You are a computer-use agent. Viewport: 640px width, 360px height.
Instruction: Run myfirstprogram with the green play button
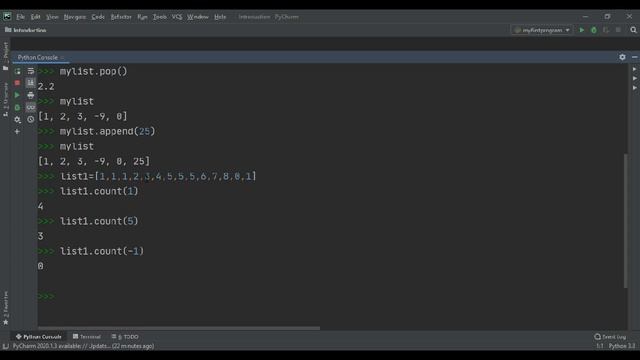582,30
